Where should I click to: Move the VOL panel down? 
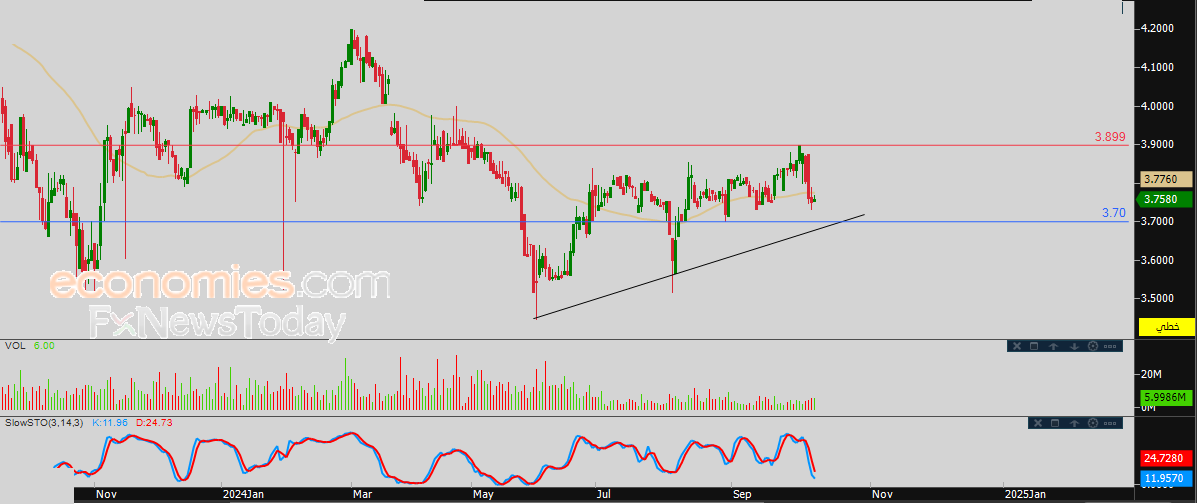tap(1074, 346)
